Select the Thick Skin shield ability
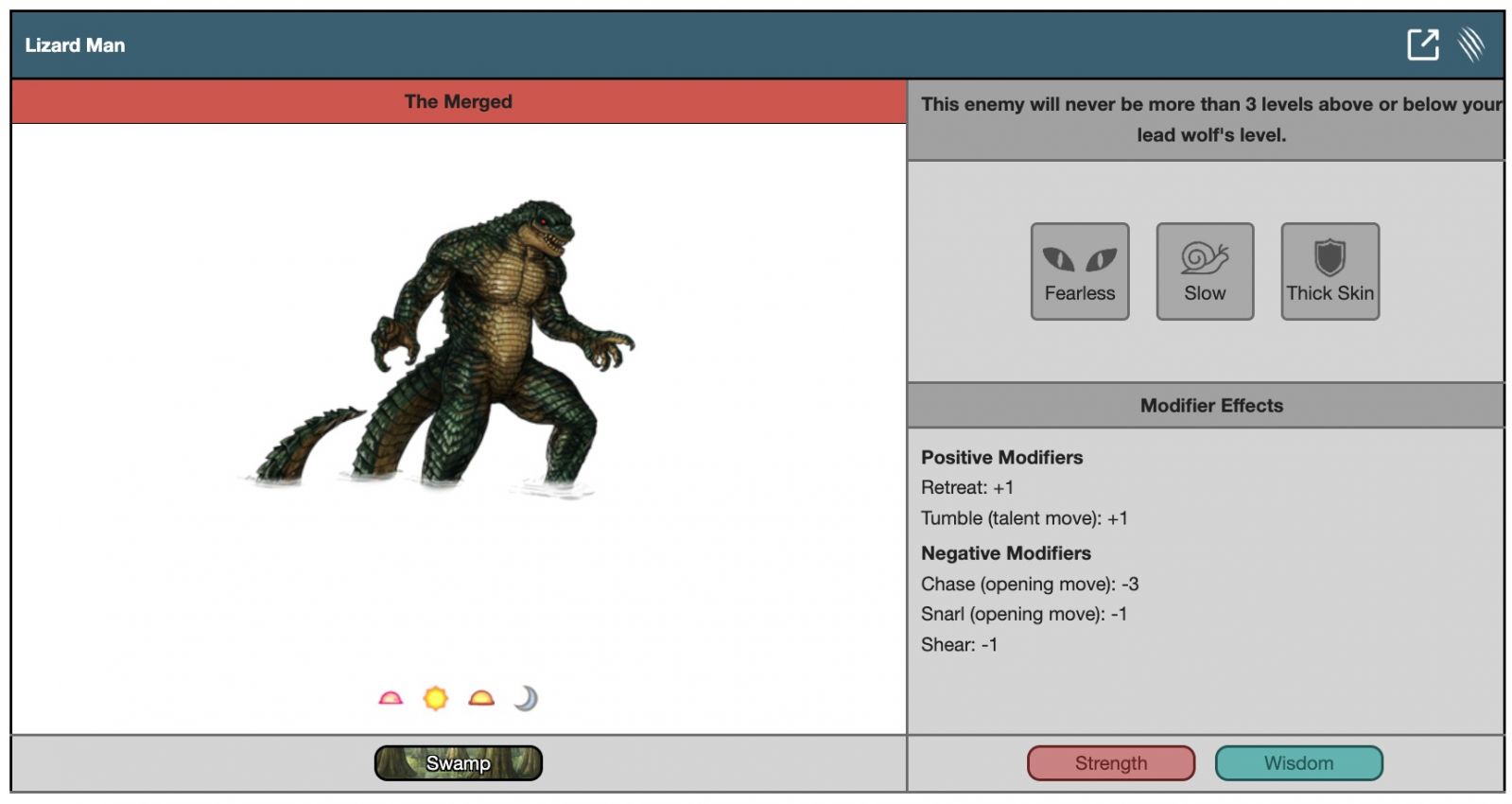 1329,271
